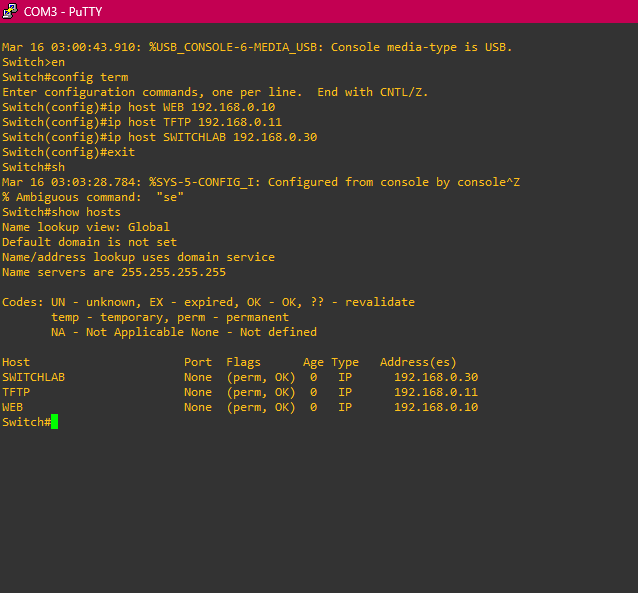Click the 'Flags' column header
Screen dimensions: 638x593
point(243,362)
